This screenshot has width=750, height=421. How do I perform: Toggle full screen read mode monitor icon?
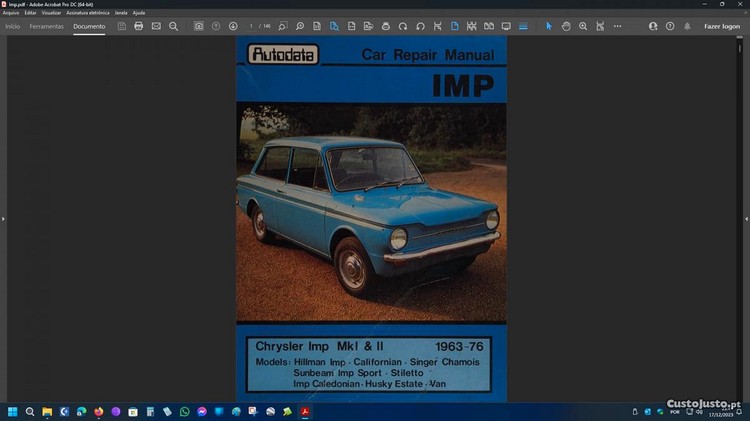coord(505,26)
